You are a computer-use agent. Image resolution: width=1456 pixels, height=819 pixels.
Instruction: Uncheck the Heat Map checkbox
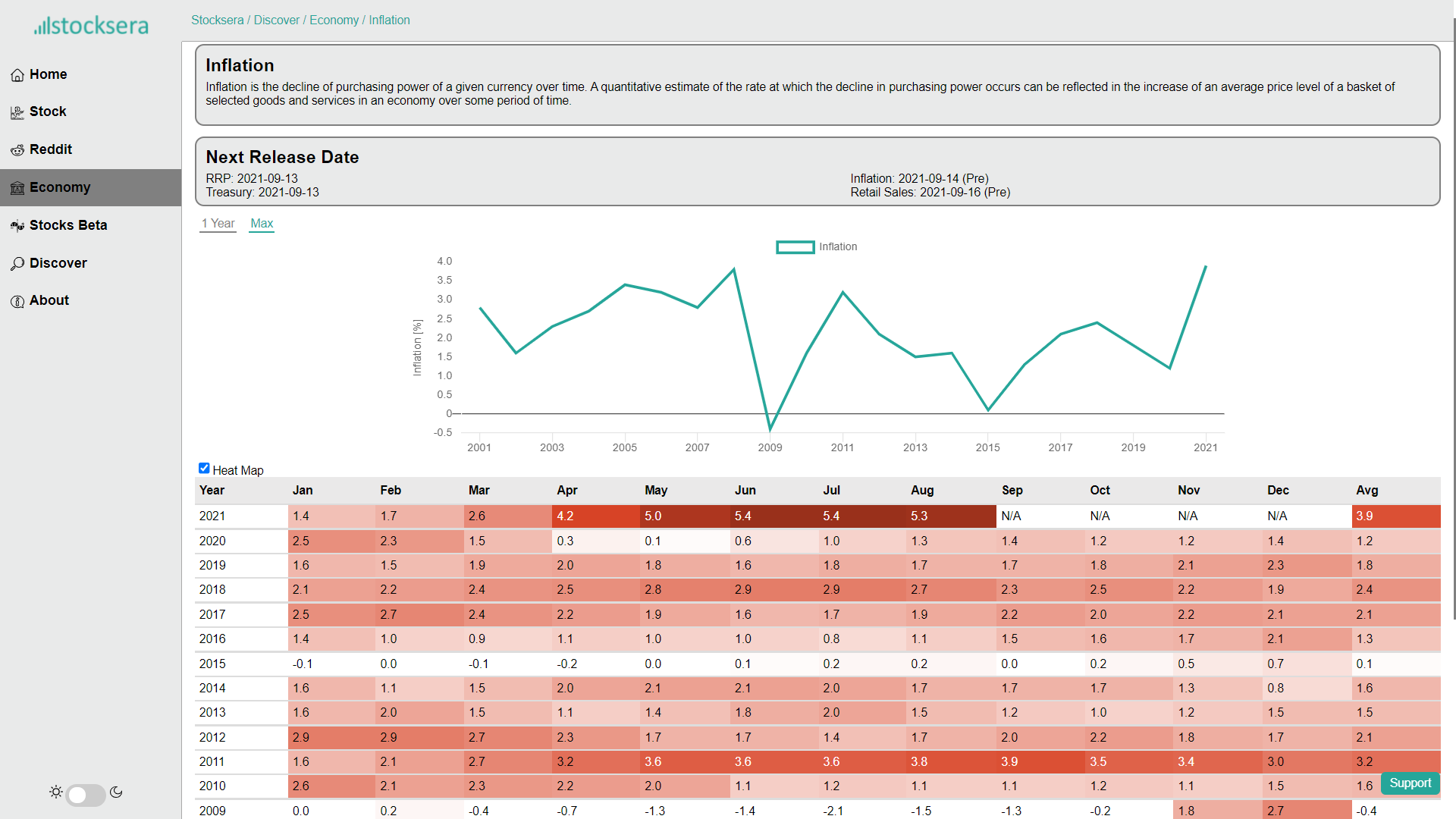[x=204, y=468]
